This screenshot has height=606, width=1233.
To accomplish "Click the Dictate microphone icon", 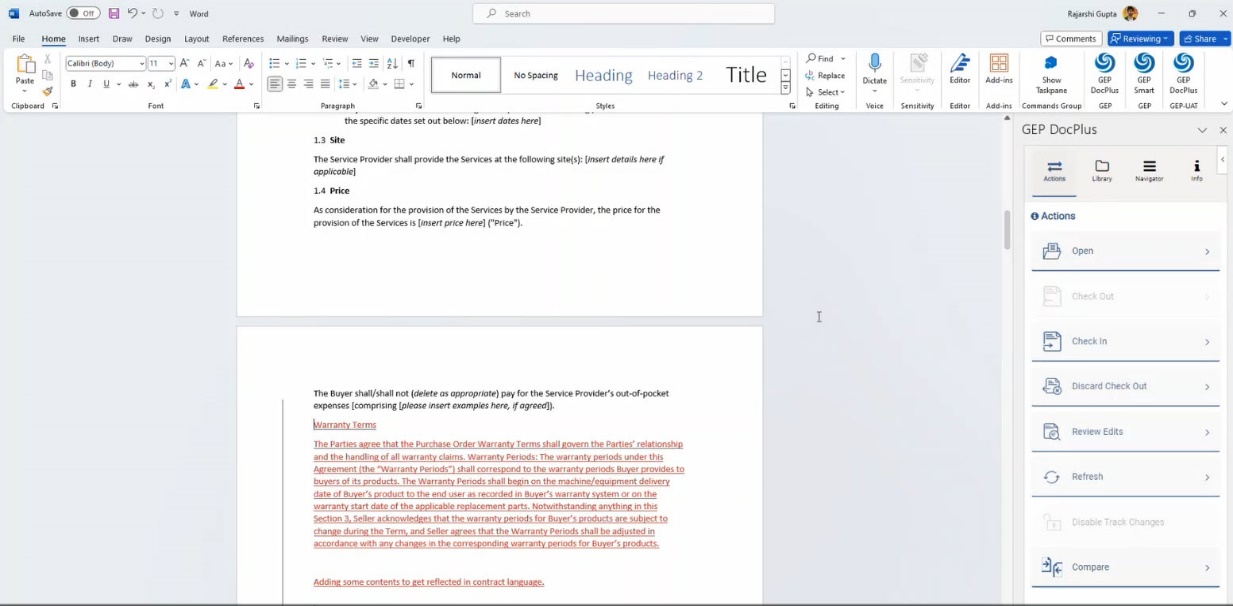I will 874,65.
